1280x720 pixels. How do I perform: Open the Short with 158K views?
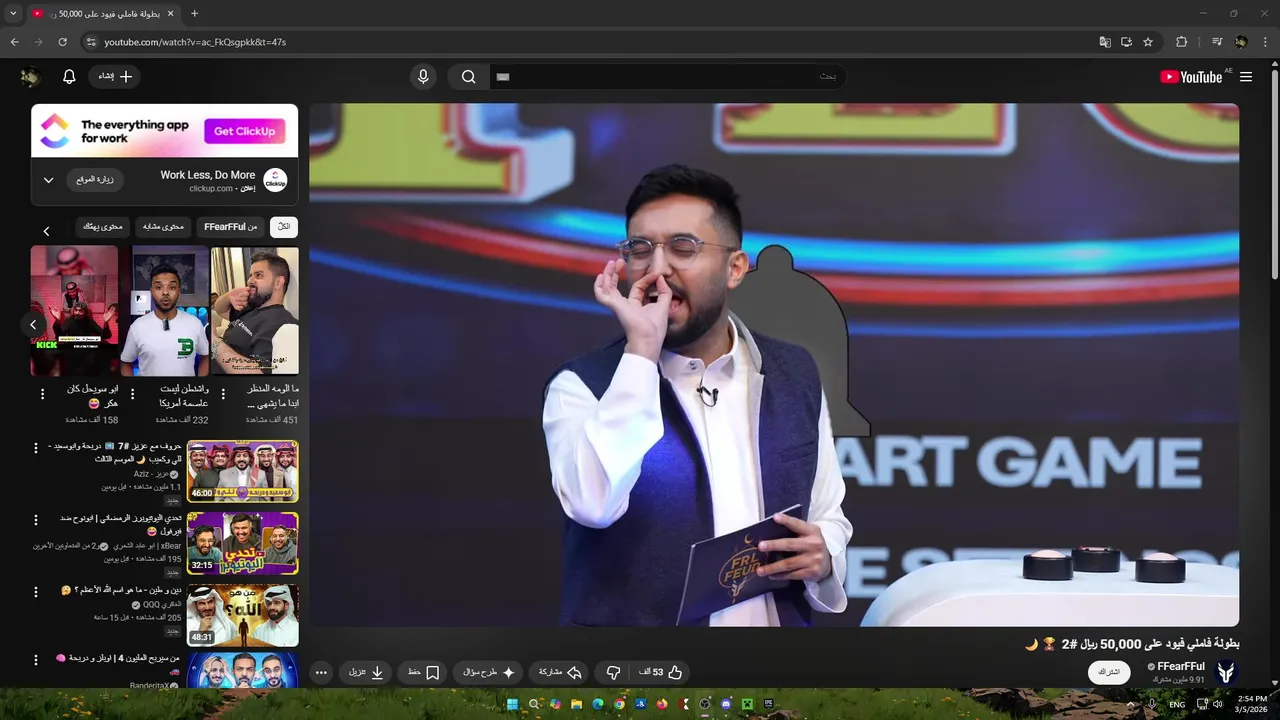pyautogui.click(x=74, y=311)
